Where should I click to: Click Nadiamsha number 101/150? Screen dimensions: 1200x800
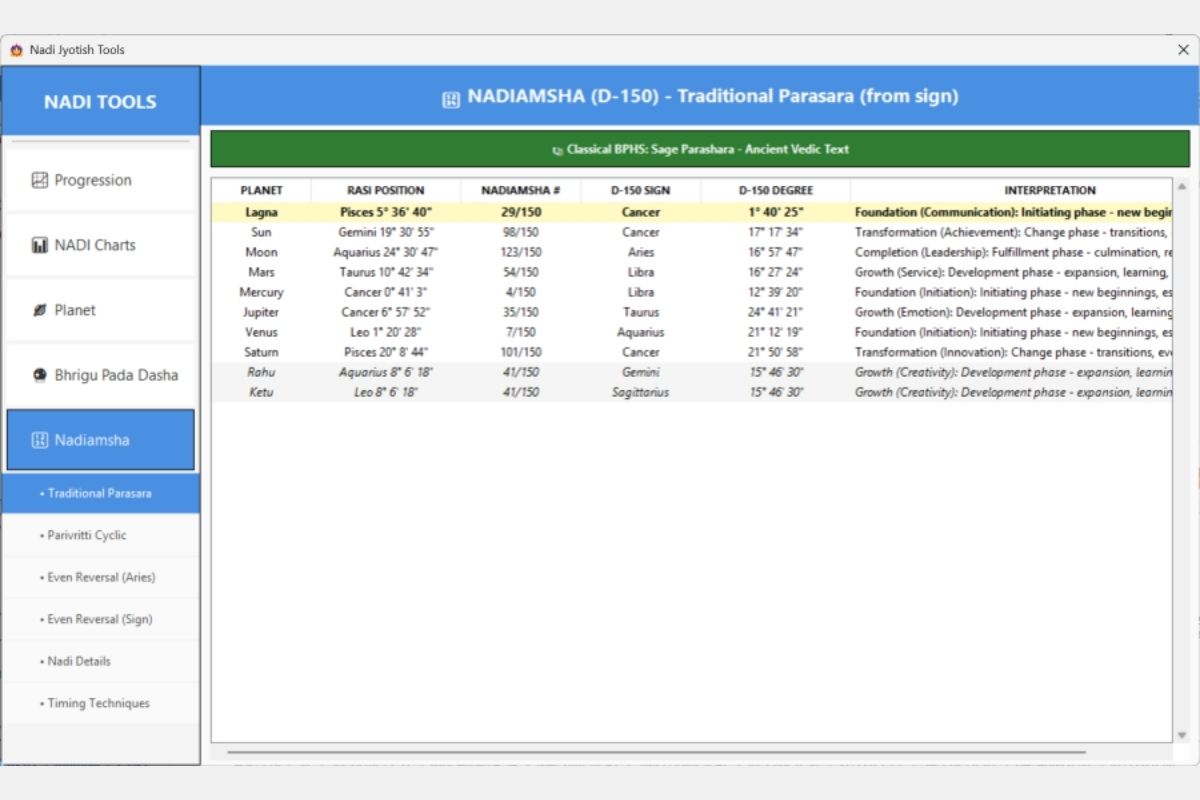[x=521, y=352]
